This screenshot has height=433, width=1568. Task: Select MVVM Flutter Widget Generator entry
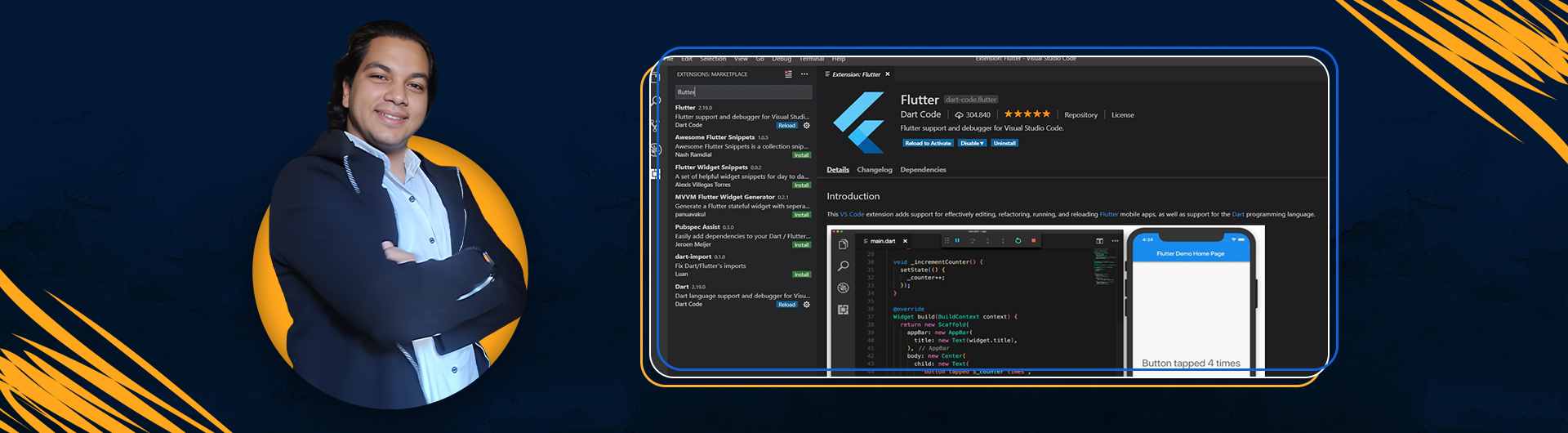coord(742,206)
